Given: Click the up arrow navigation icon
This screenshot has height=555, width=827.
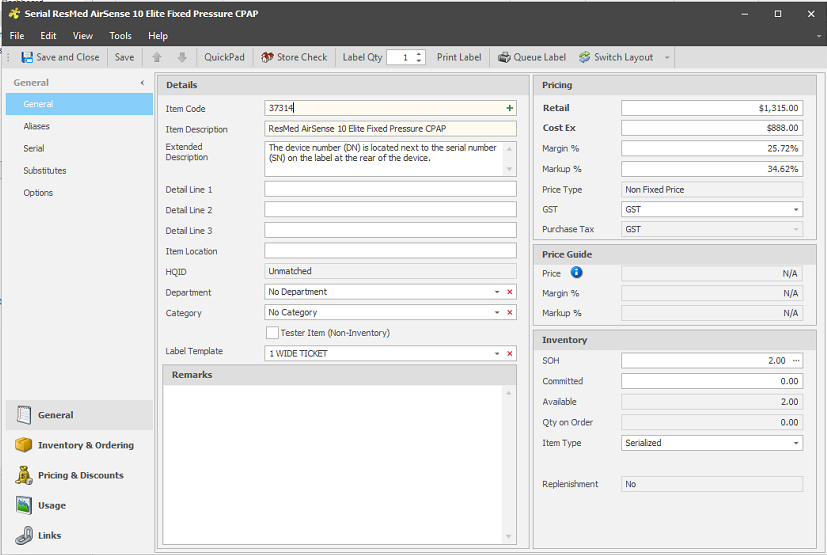Looking at the screenshot, I should [x=157, y=58].
